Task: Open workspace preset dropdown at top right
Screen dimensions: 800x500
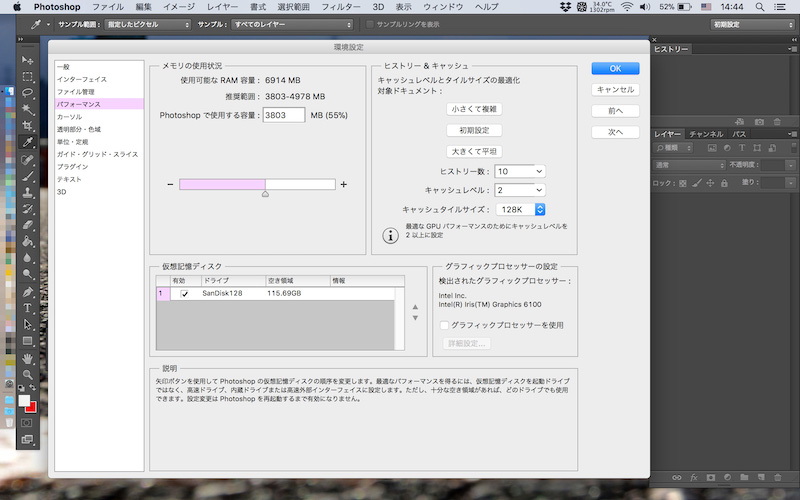Action: tap(753, 24)
